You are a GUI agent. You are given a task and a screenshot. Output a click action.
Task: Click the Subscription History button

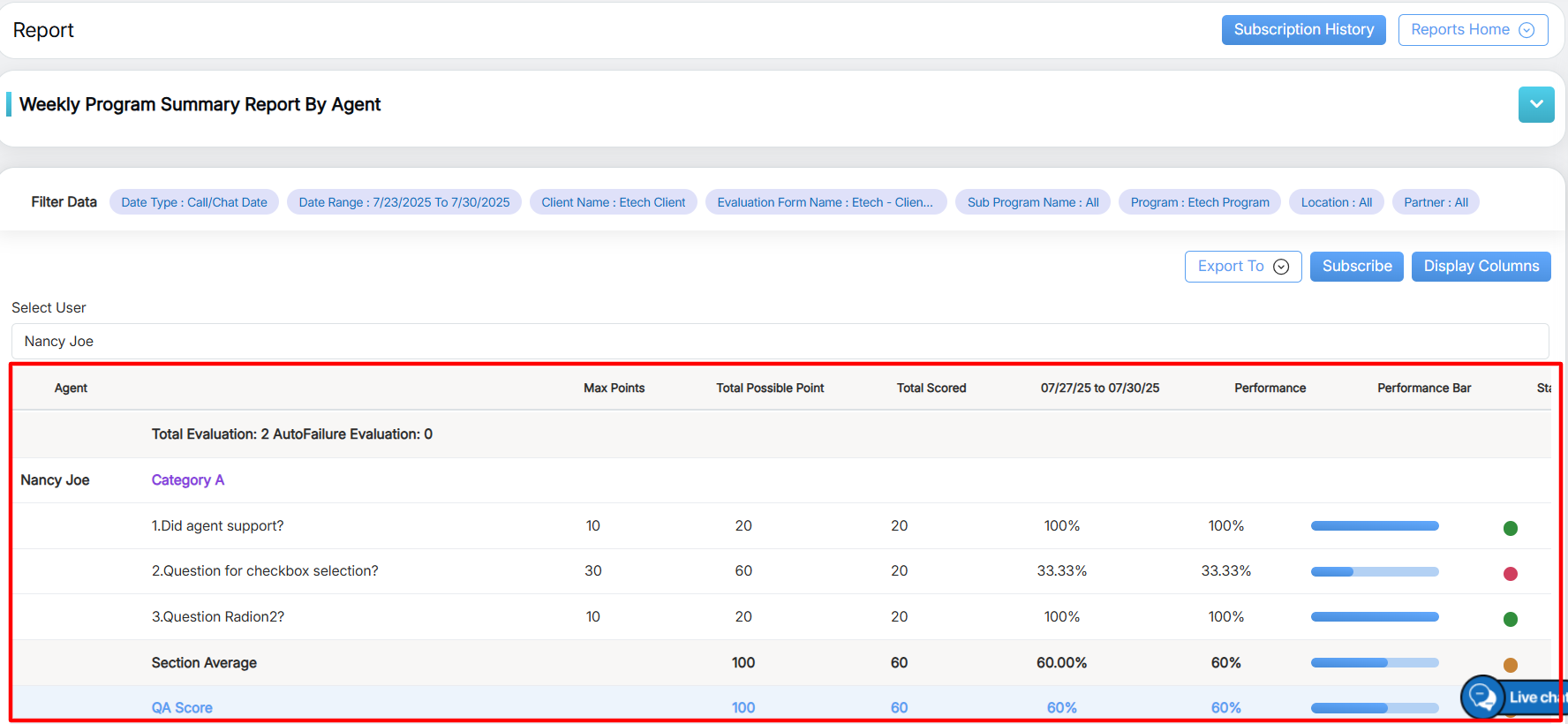(1303, 30)
